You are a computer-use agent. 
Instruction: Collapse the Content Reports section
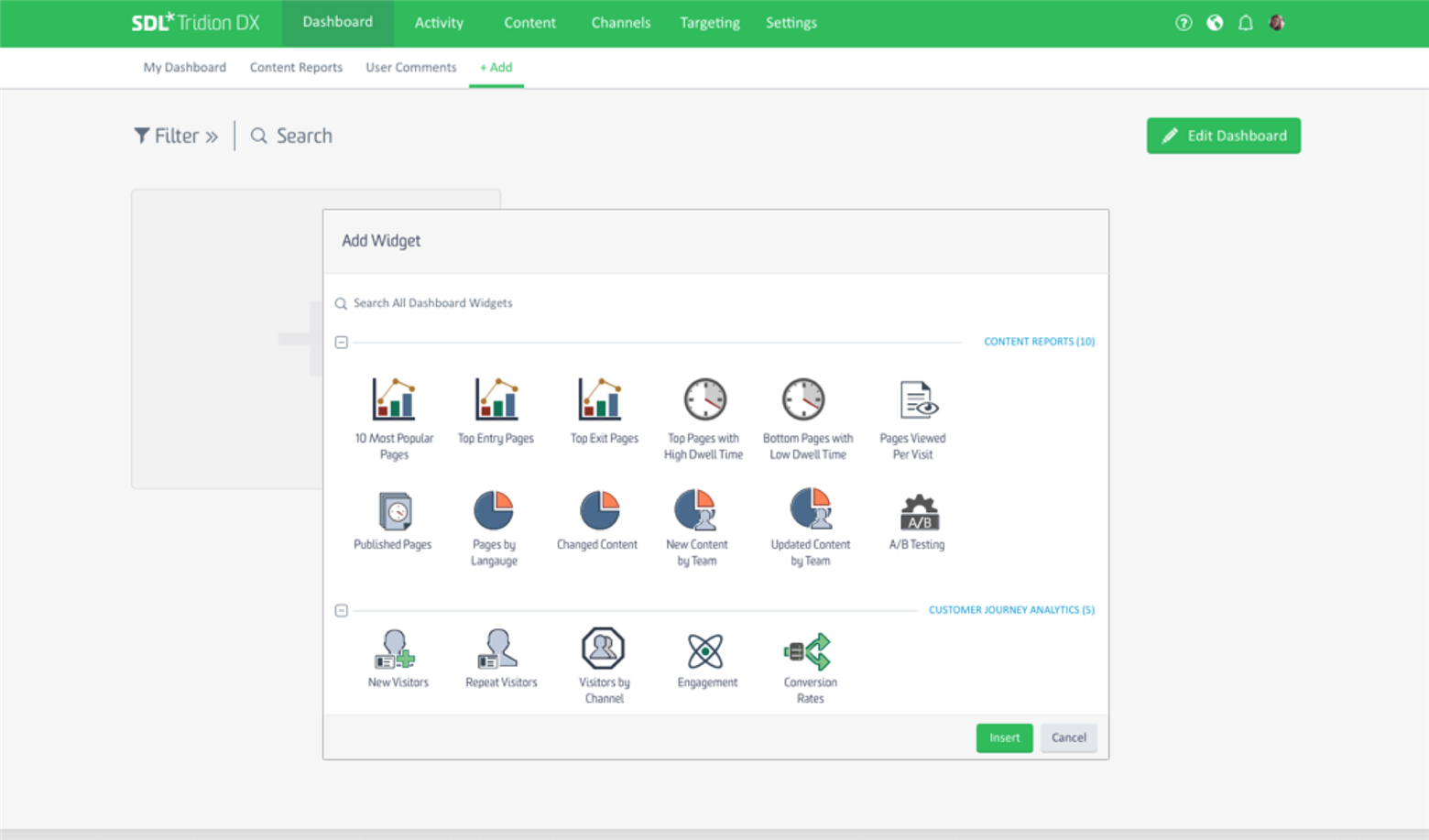[342, 342]
